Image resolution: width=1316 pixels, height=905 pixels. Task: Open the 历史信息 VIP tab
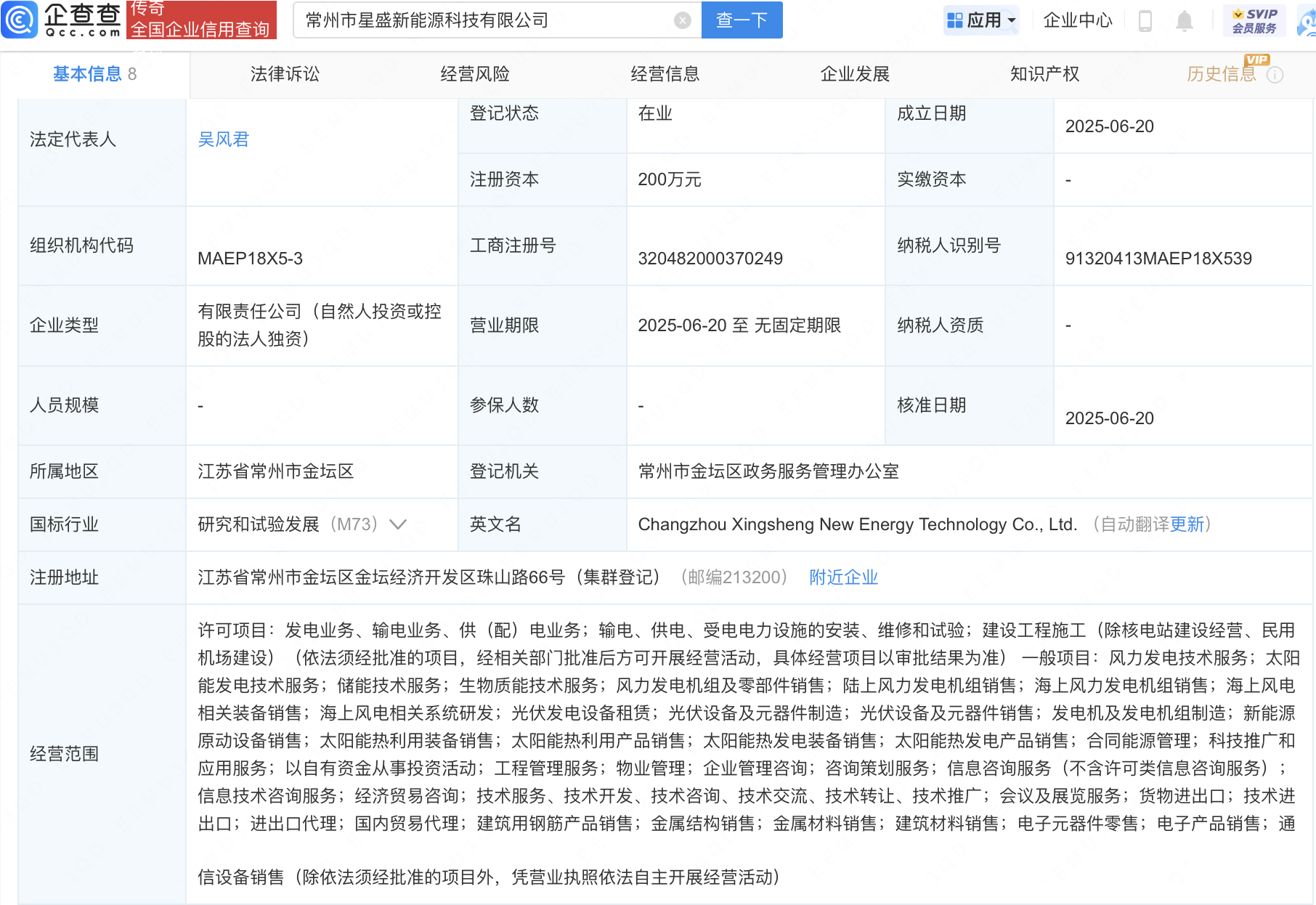tap(1222, 74)
